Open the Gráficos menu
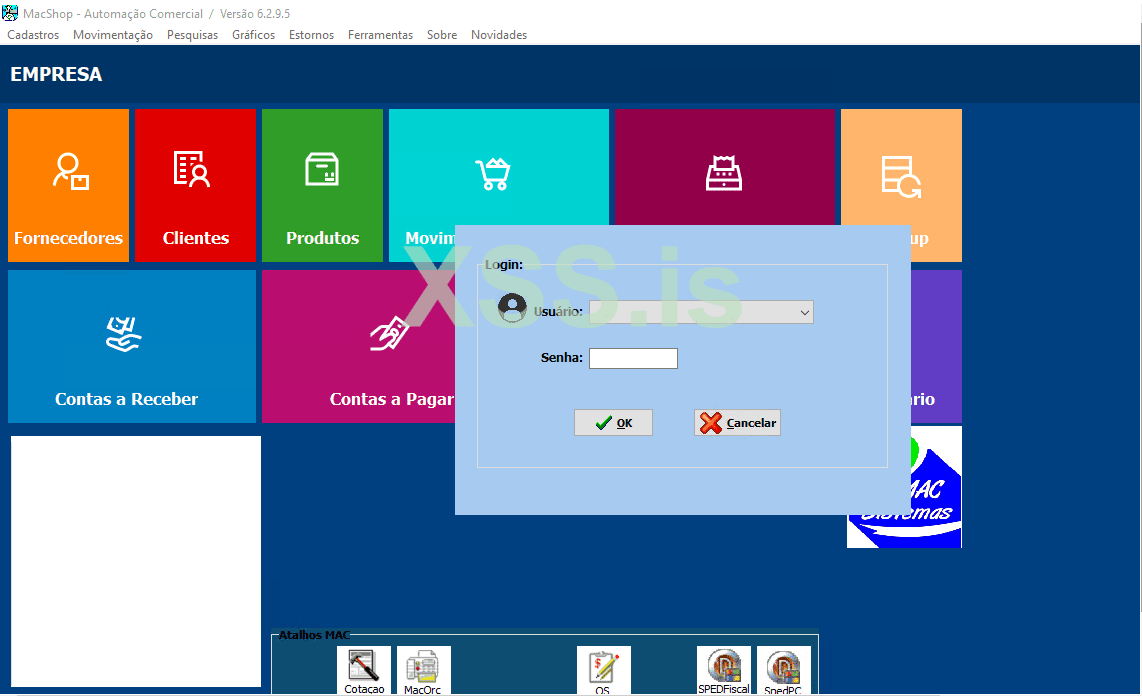 [x=253, y=35]
